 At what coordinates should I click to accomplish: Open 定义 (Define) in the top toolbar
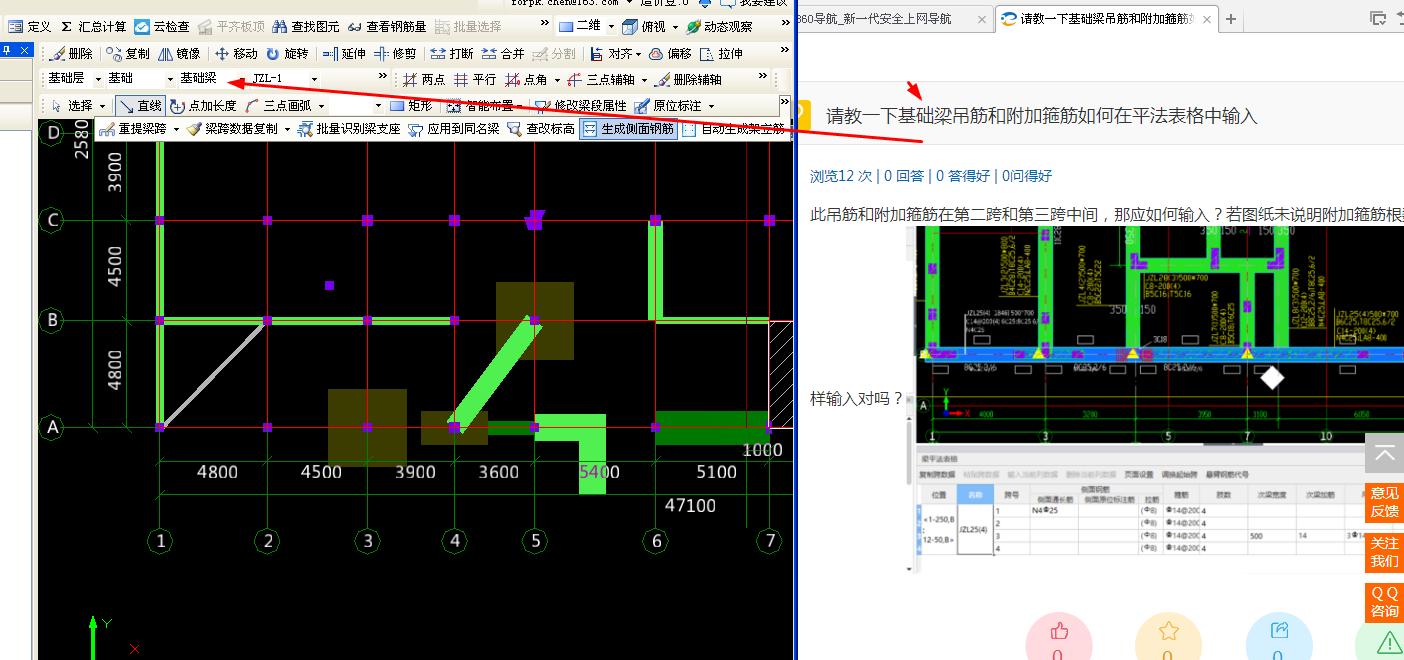click(30, 27)
